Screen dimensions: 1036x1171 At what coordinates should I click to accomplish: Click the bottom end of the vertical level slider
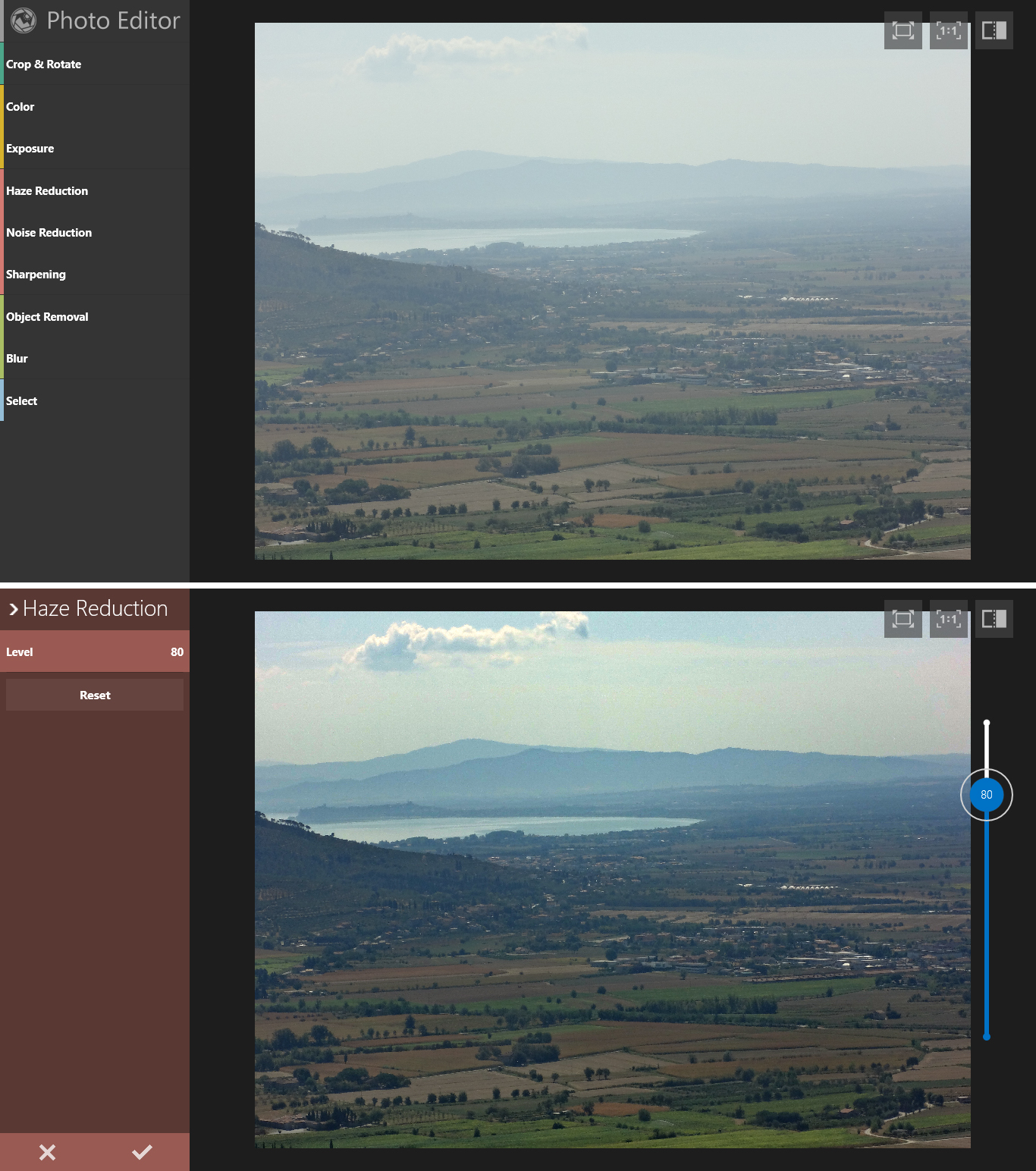pyautogui.click(x=987, y=1036)
